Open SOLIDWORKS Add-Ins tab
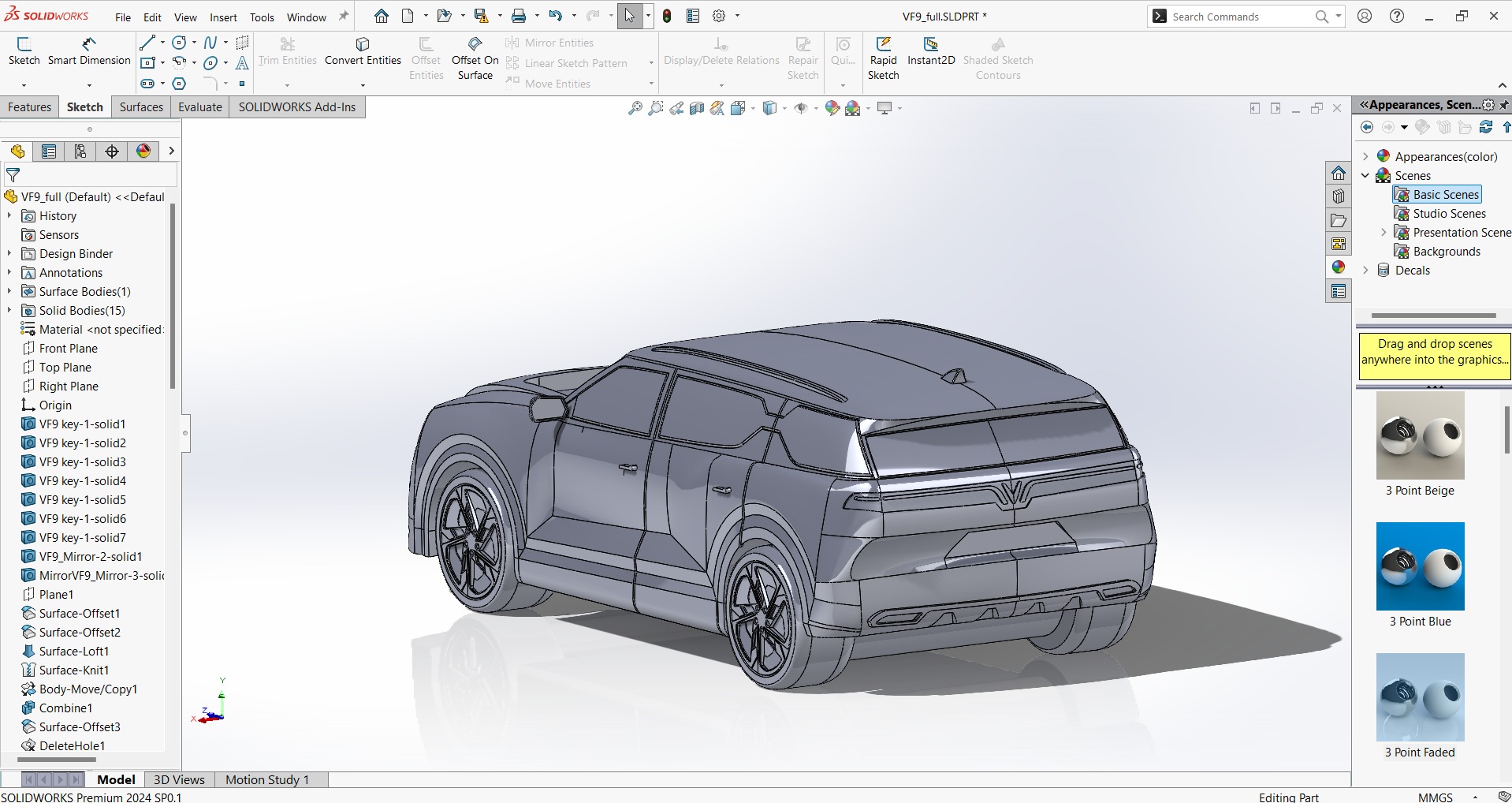Image resolution: width=1512 pixels, height=803 pixels. [x=297, y=107]
